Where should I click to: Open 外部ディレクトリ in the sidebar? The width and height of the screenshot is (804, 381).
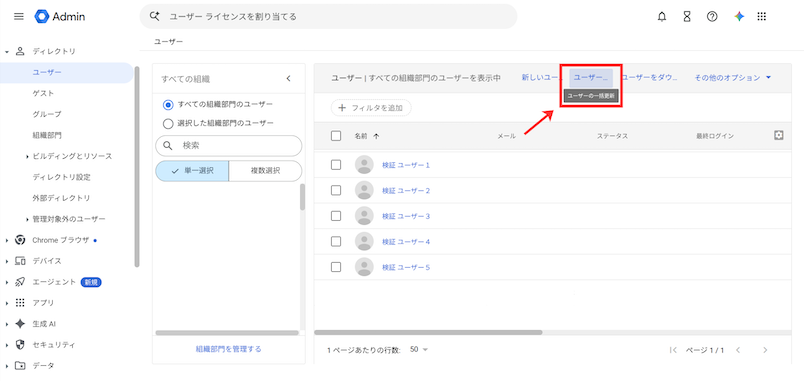click(62, 198)
